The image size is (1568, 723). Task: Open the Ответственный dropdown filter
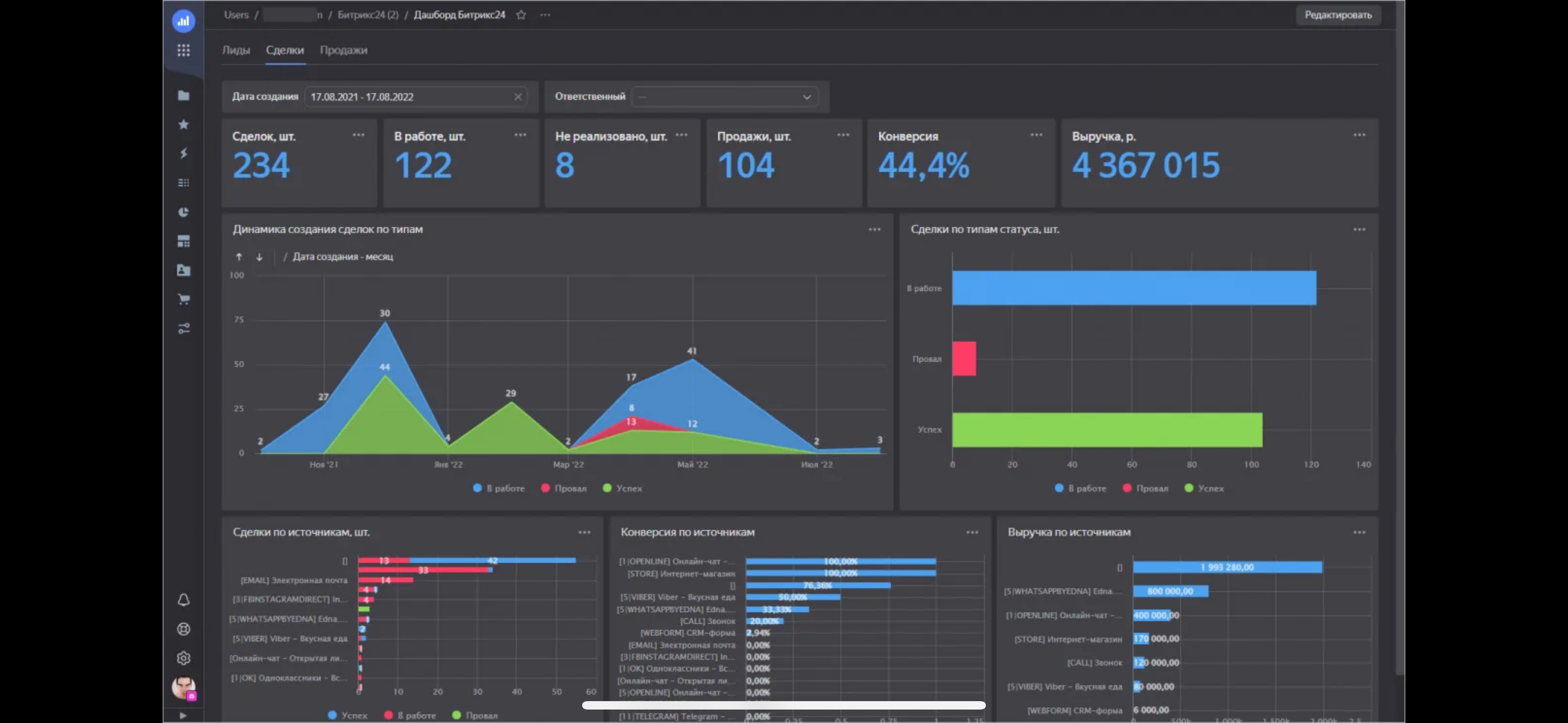[725, 97]
